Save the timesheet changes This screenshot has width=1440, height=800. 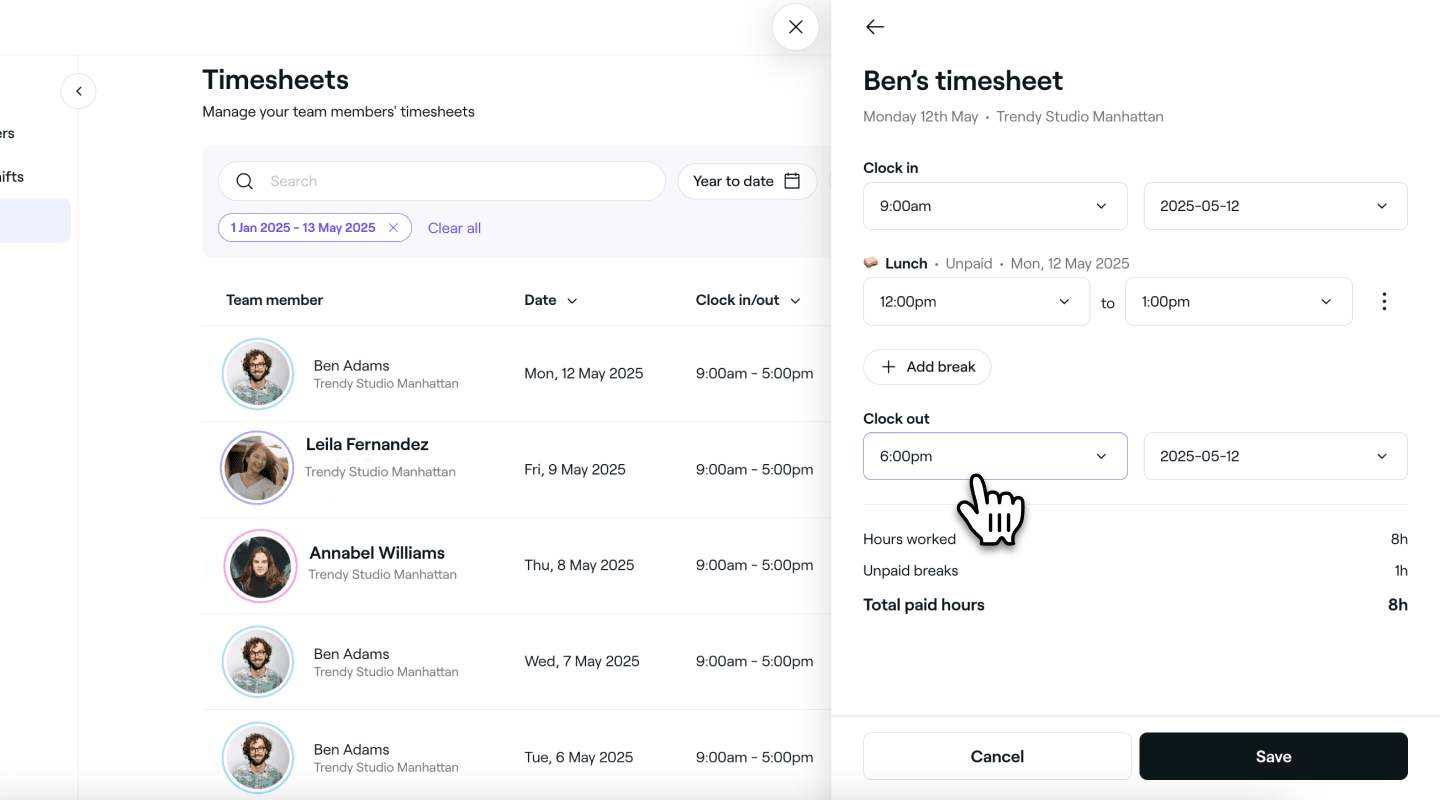(1273, 756)
